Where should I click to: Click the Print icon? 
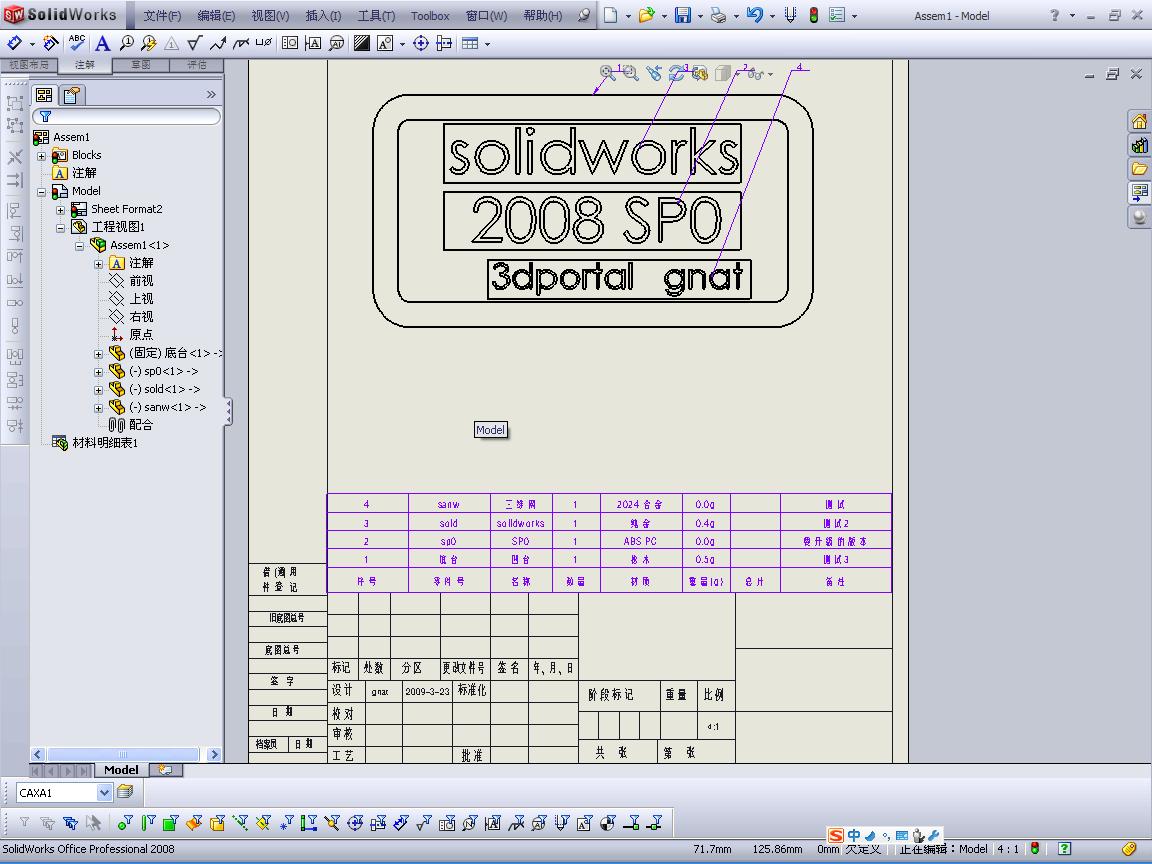(x=718, y=15)
